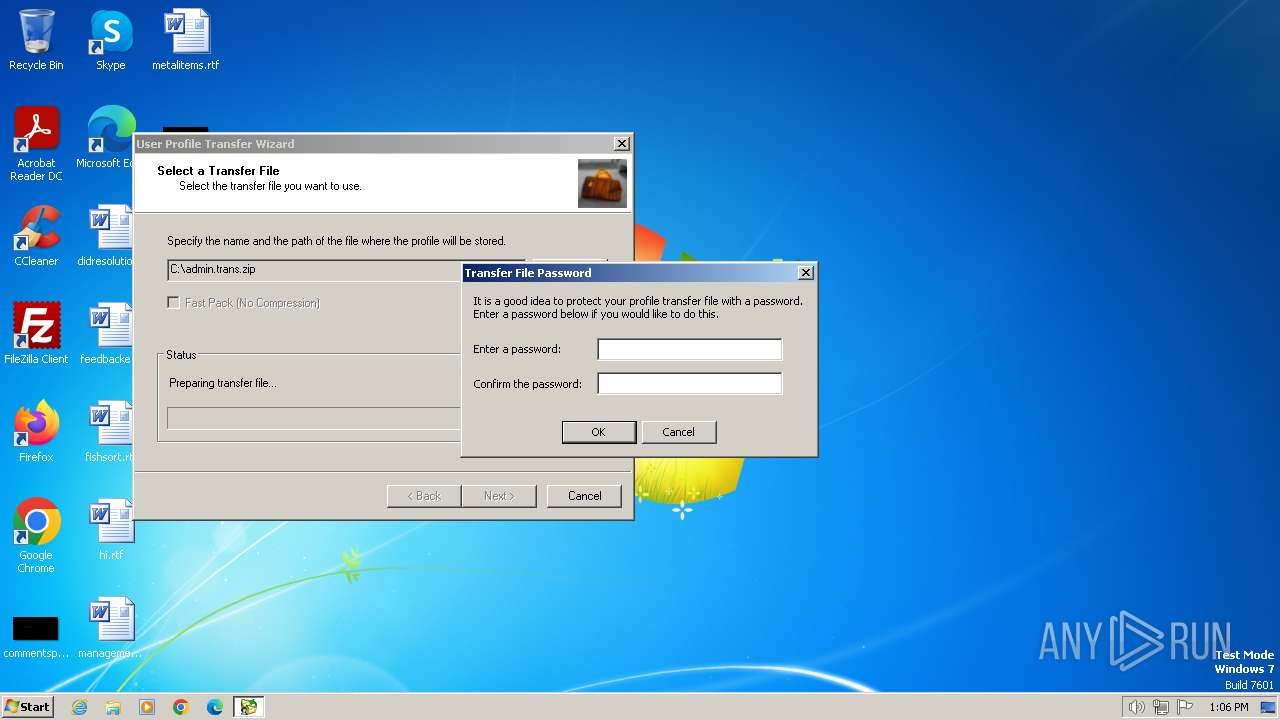The width and height of the screenshot is (1280, 720).
Task: Toggle Fast Pack (No Compression) checkbox
Action: (x=174, y=302)
